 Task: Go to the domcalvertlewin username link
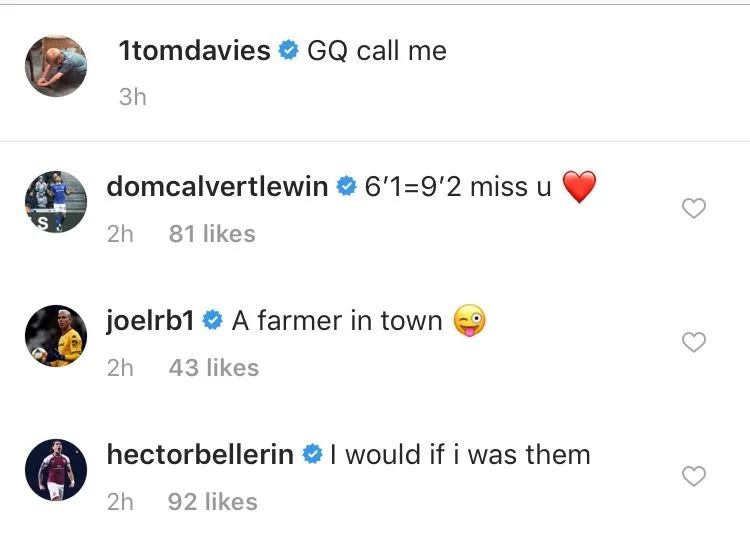(x=217, y=187)
